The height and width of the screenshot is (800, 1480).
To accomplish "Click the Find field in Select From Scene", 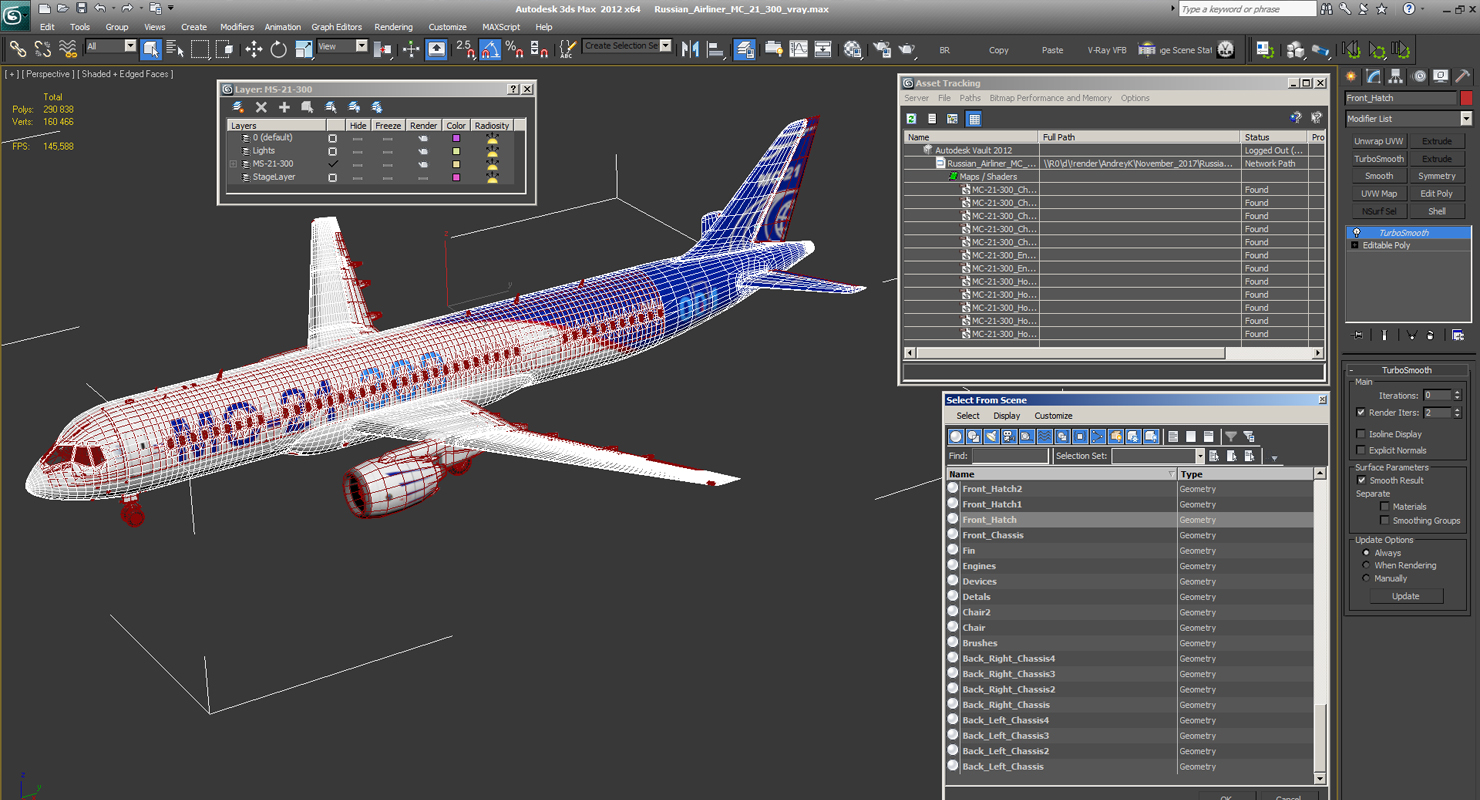I will (x=1010, y=456).
